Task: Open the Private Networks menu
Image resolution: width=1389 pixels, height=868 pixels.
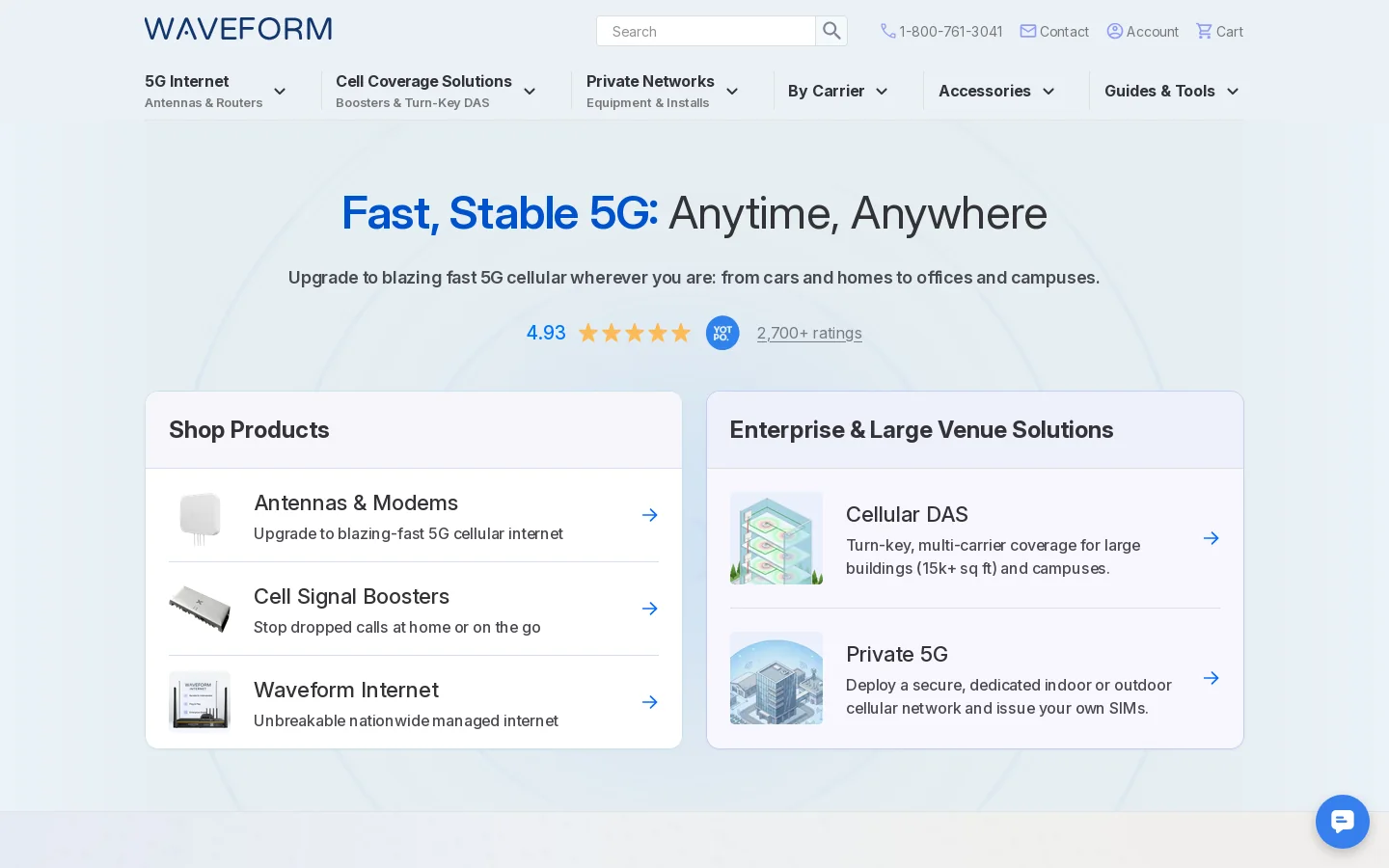Action: [650, 91]
